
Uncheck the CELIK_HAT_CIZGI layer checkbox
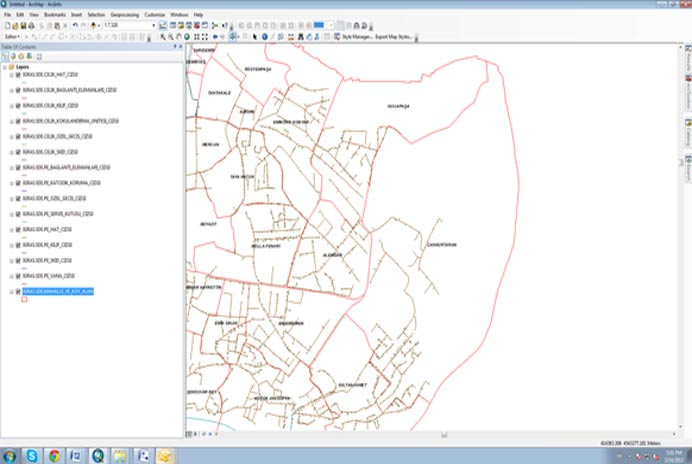(x=18, y=75)
